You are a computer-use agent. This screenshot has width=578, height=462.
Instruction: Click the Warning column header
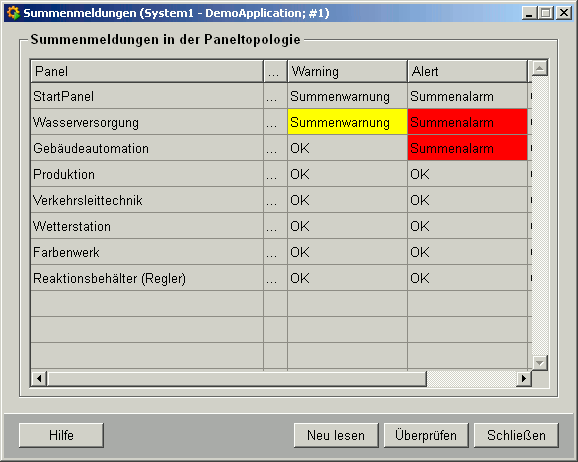(x=347, y=71)
